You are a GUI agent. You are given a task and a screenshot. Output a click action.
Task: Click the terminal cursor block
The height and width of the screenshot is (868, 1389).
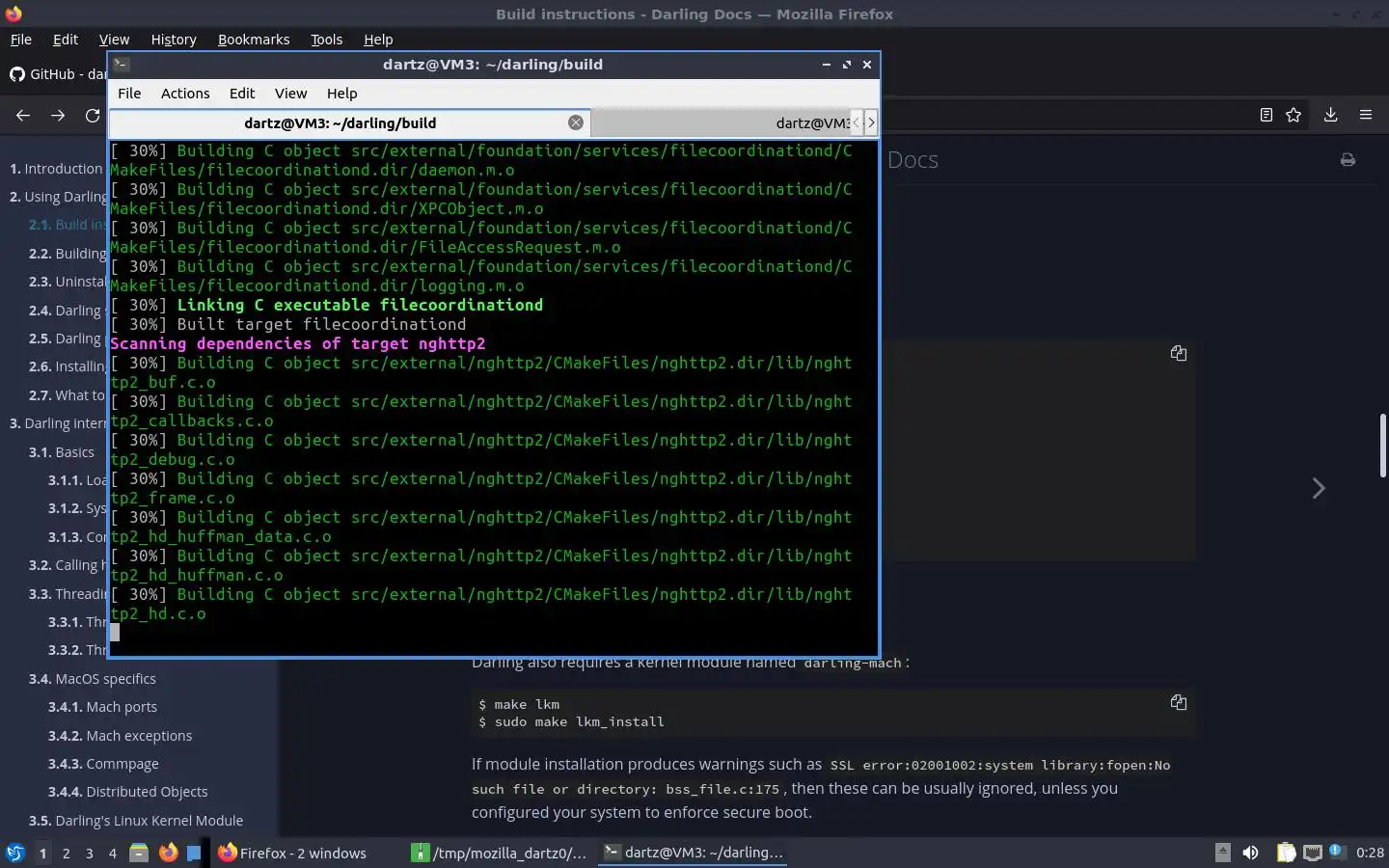(x=115, y=633)
